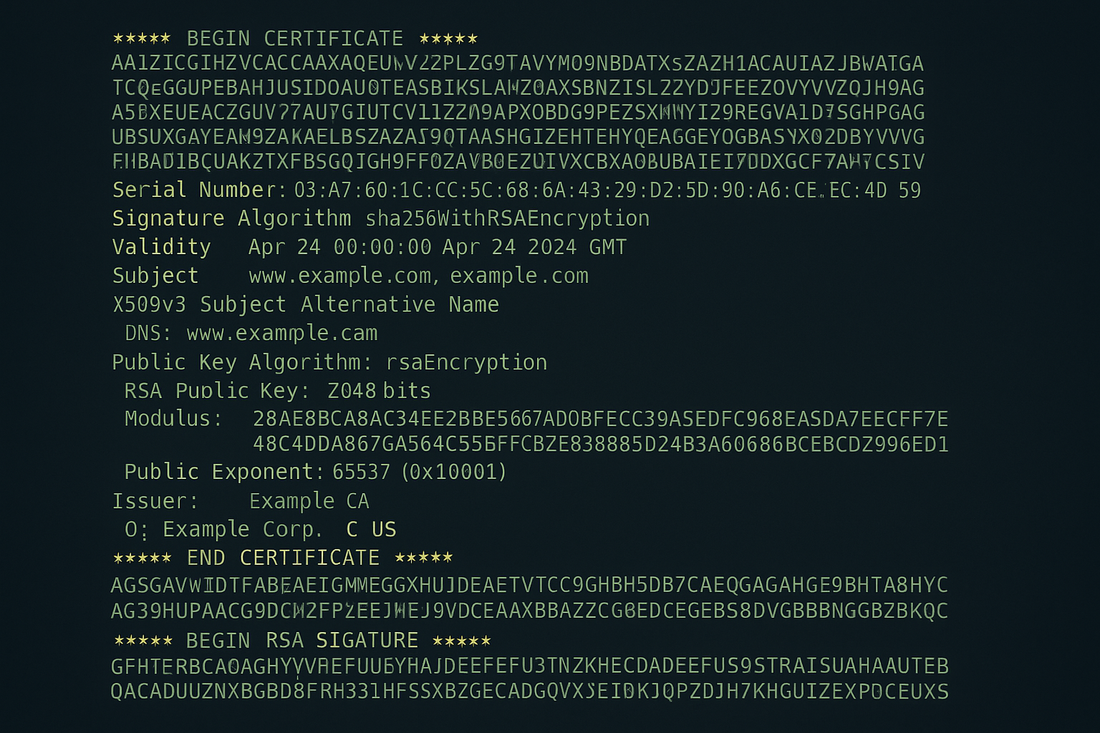Click the Example Corp. organization text

[x=243, y=529]
